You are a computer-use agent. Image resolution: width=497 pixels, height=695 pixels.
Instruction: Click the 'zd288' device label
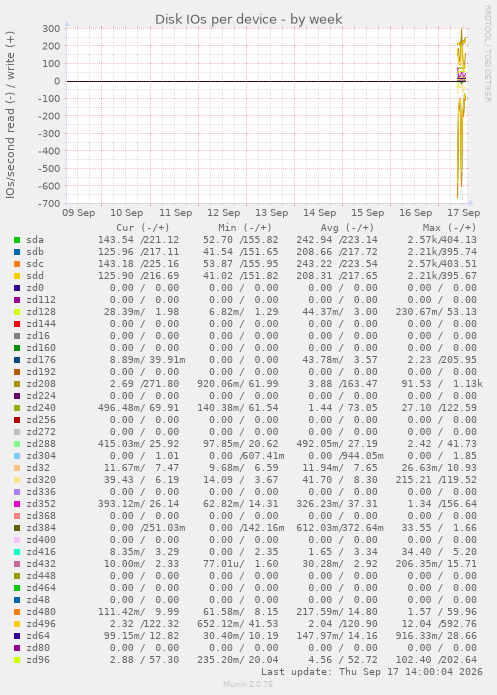[x=41, y=444]
